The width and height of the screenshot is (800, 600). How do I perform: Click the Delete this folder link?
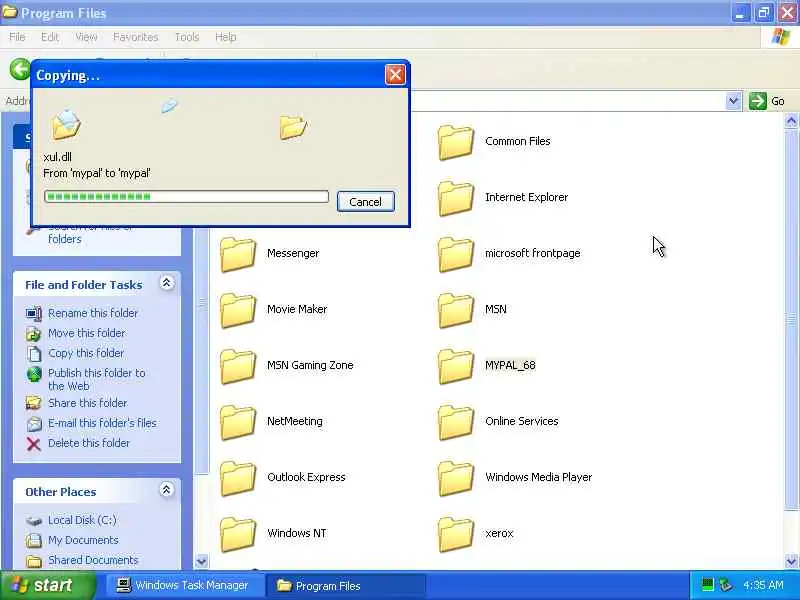(x=89, y=443)
